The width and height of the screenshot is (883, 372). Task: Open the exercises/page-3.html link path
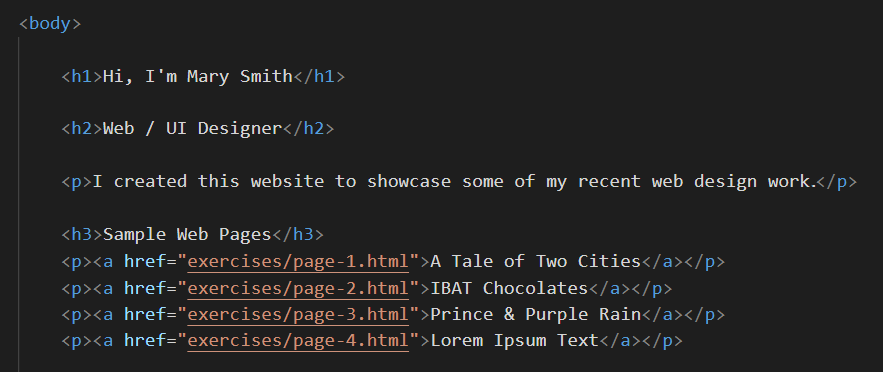pyautogui.click(x=298, y=315)
